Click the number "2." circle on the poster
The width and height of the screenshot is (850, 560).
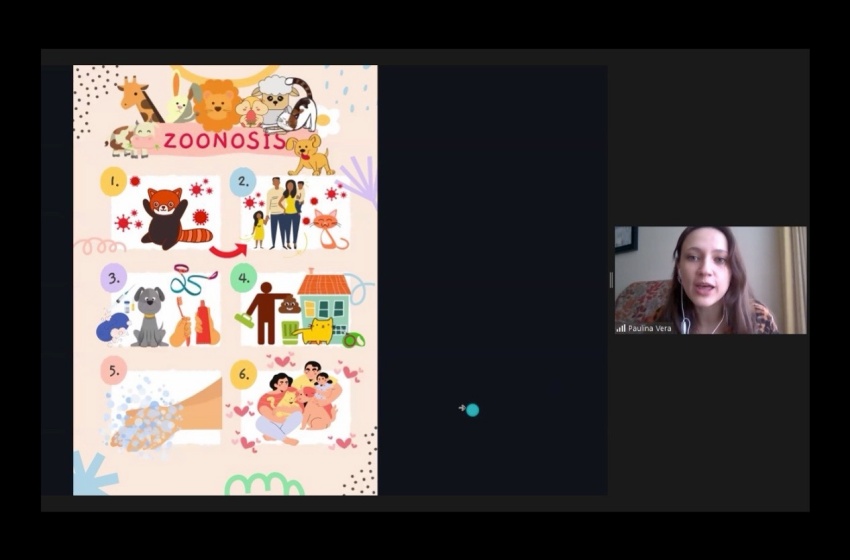click(243, 183)
